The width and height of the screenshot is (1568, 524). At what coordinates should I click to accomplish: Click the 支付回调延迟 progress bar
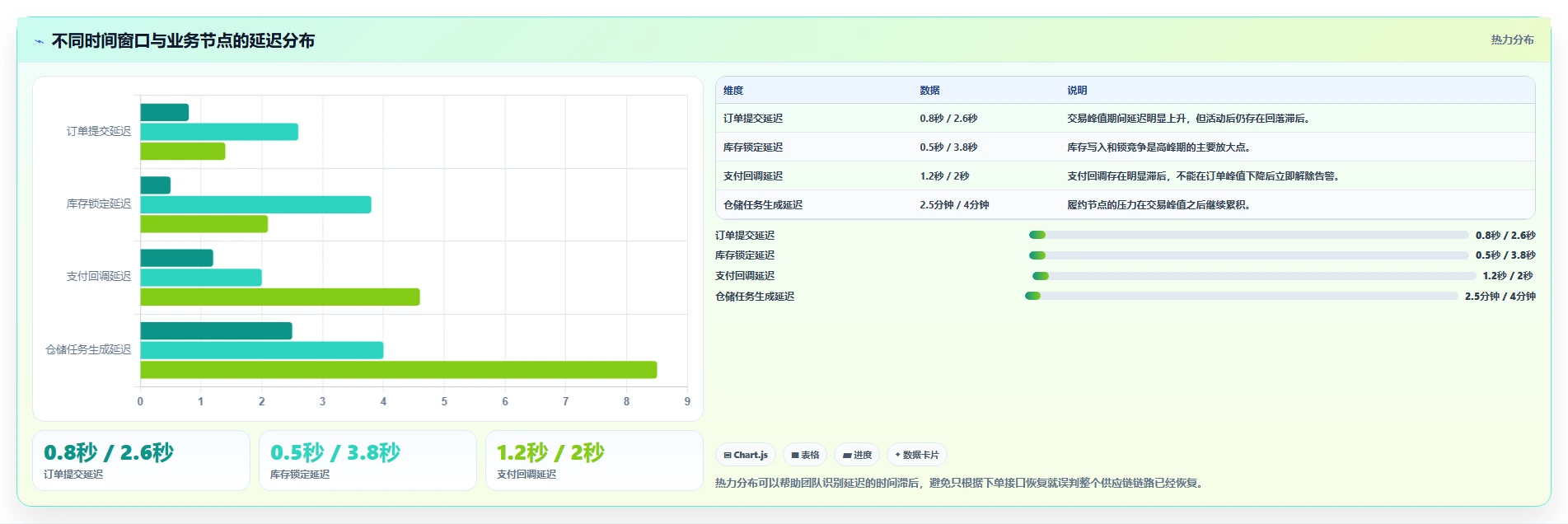1254,276
